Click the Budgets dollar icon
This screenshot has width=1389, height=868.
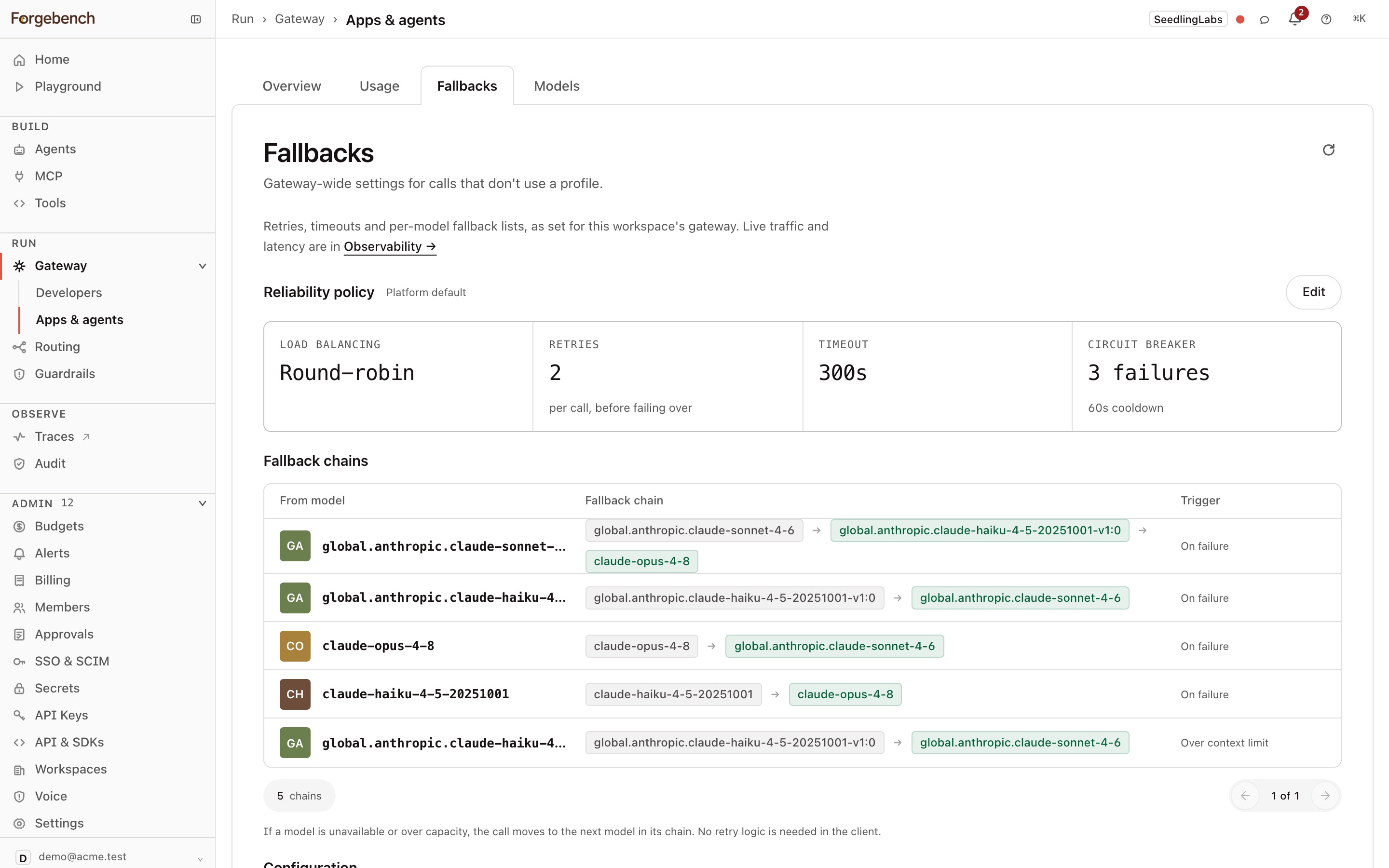19,527
